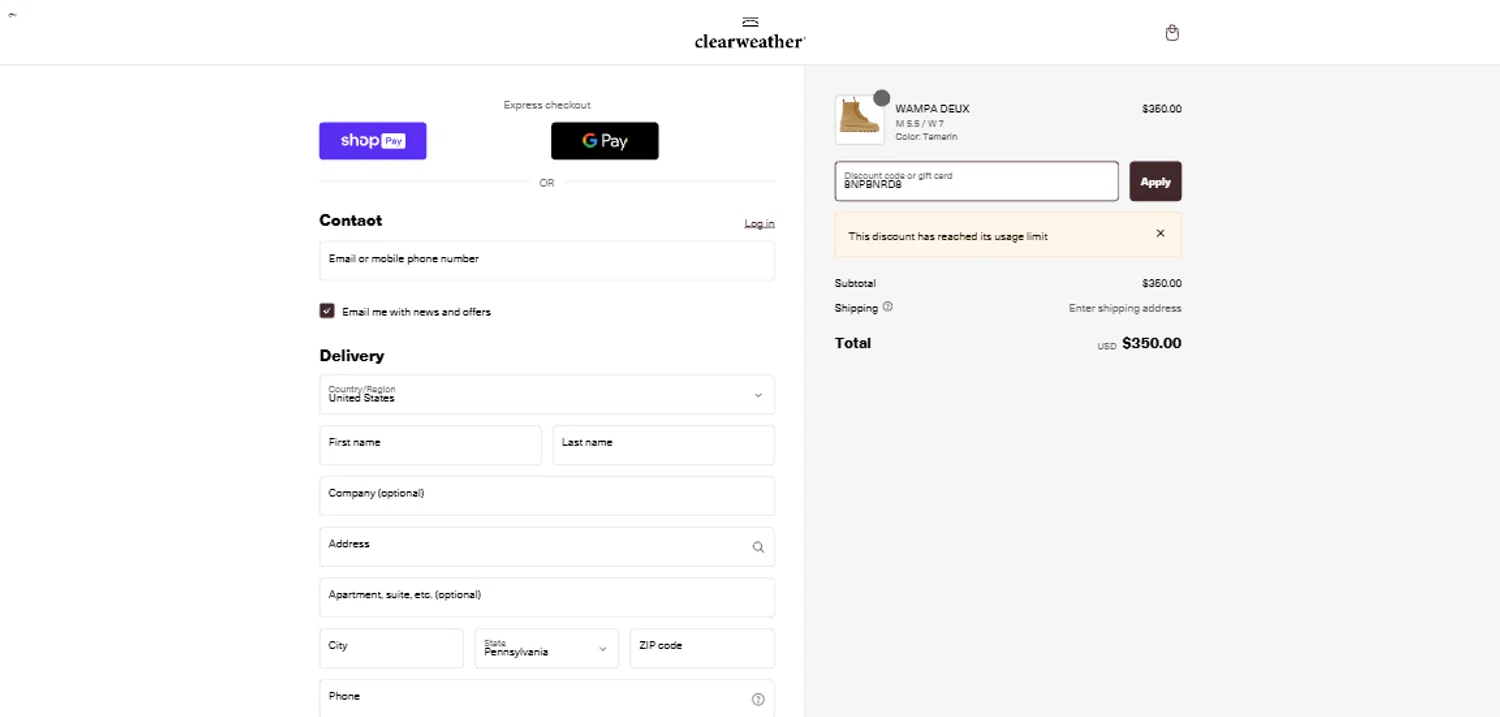
Task: Expand the State dropdown showing Pennsylvania
Action: pyautogui.click(x=547, y=648)
